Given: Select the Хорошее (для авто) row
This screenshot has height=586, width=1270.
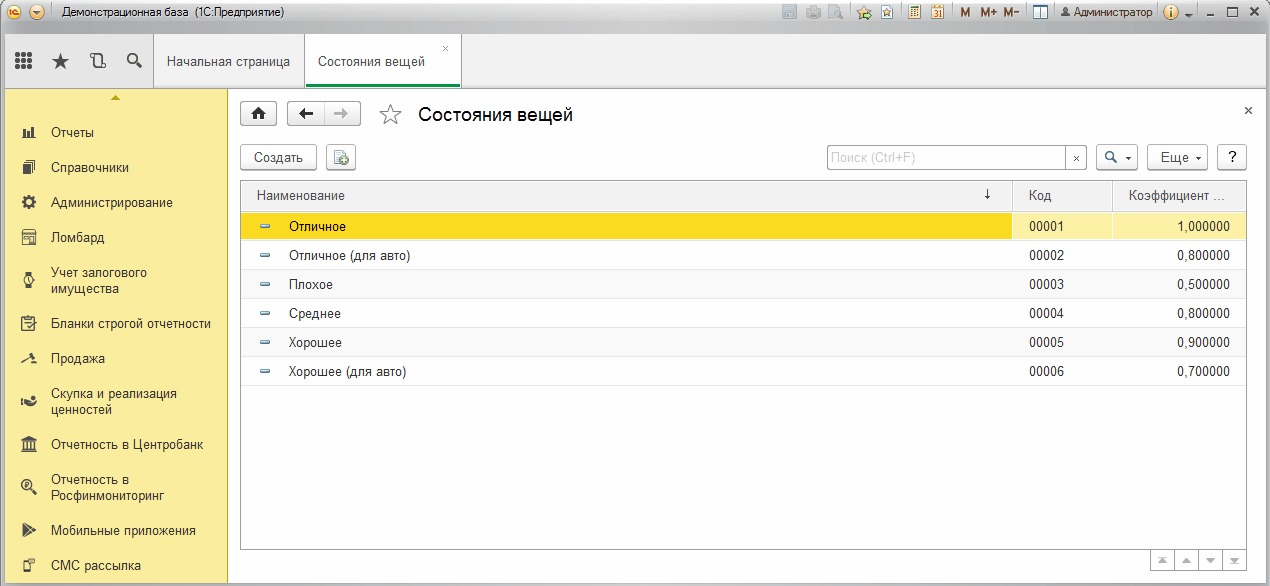Looking at the screenshot, I should point(743,371).
